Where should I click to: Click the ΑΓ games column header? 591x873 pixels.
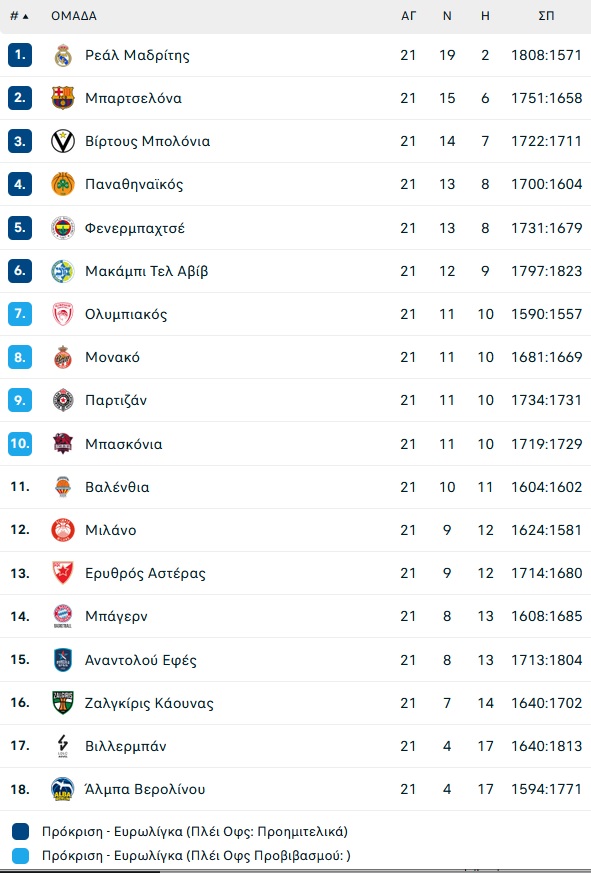pyautogui.click(x=408, y=16)
